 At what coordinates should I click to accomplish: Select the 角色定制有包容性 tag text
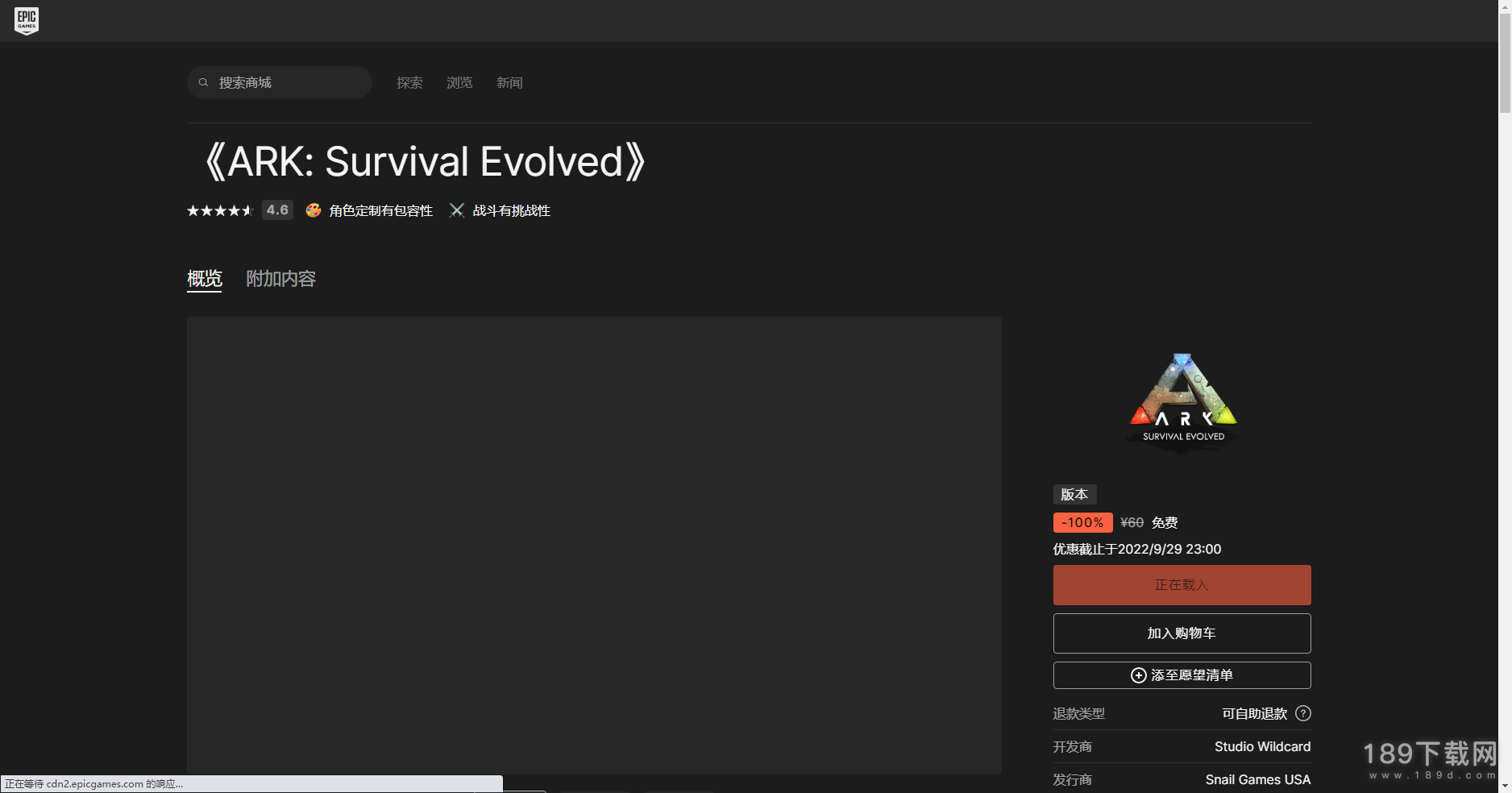coord(381,210)
